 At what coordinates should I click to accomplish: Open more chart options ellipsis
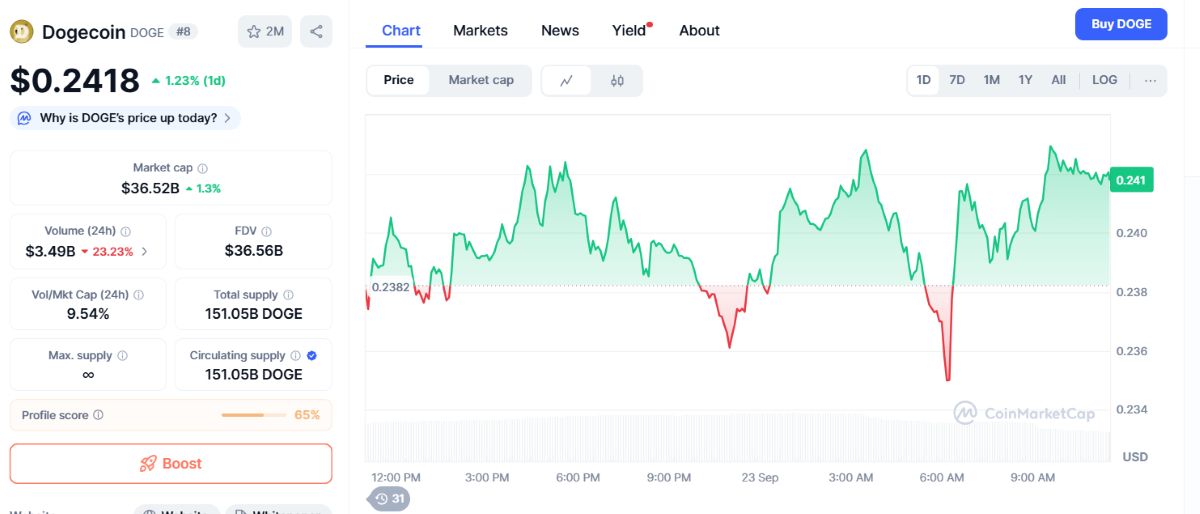(1150, 80)
